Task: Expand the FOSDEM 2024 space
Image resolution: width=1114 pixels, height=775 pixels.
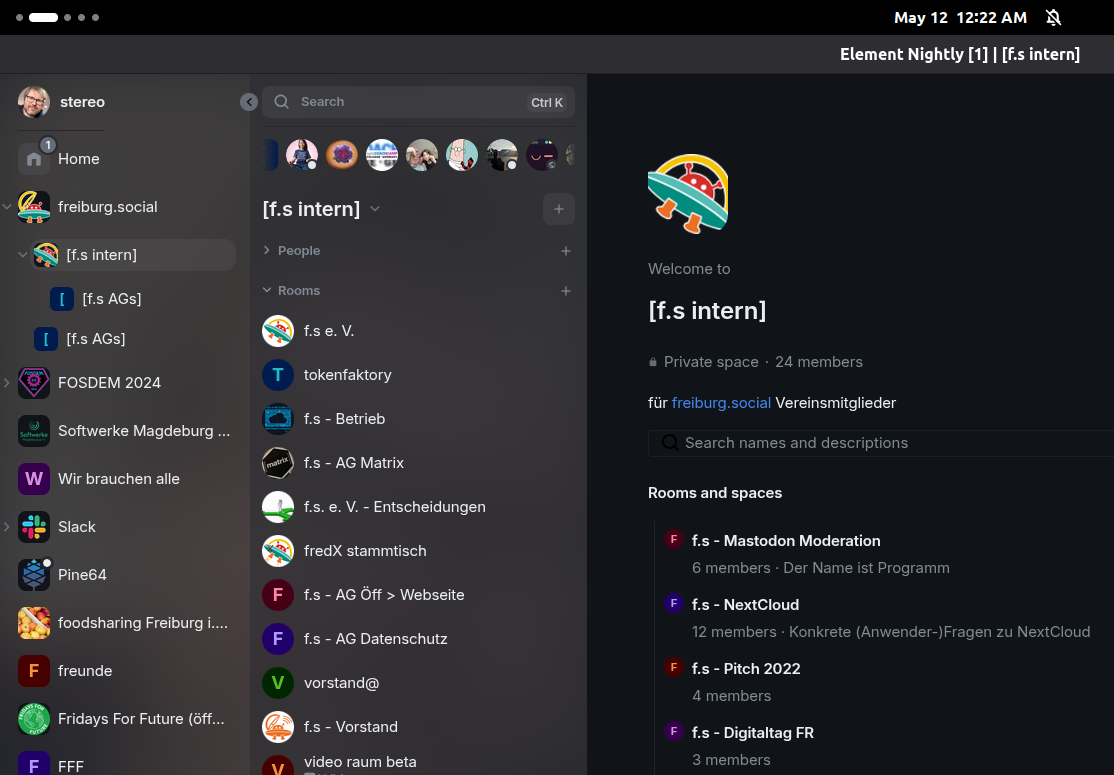Action: pyautogui.click(x=7, y=383)
